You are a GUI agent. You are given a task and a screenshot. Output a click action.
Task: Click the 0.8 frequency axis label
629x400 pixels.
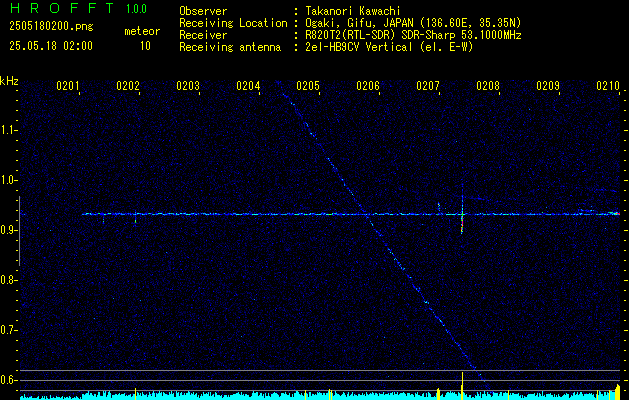(x=7, y=280)
